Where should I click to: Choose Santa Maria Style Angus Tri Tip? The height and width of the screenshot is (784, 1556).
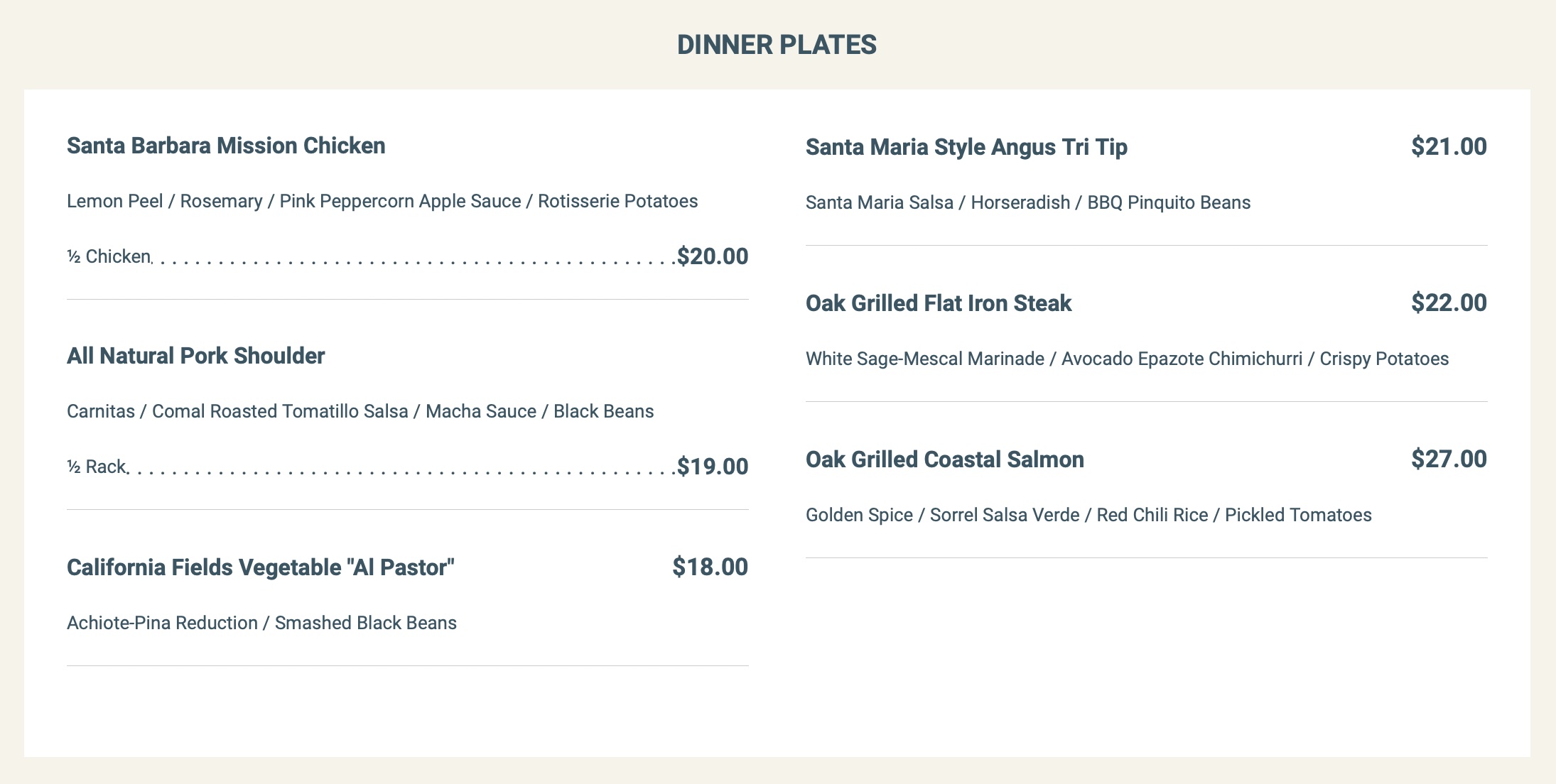(966, 147)
